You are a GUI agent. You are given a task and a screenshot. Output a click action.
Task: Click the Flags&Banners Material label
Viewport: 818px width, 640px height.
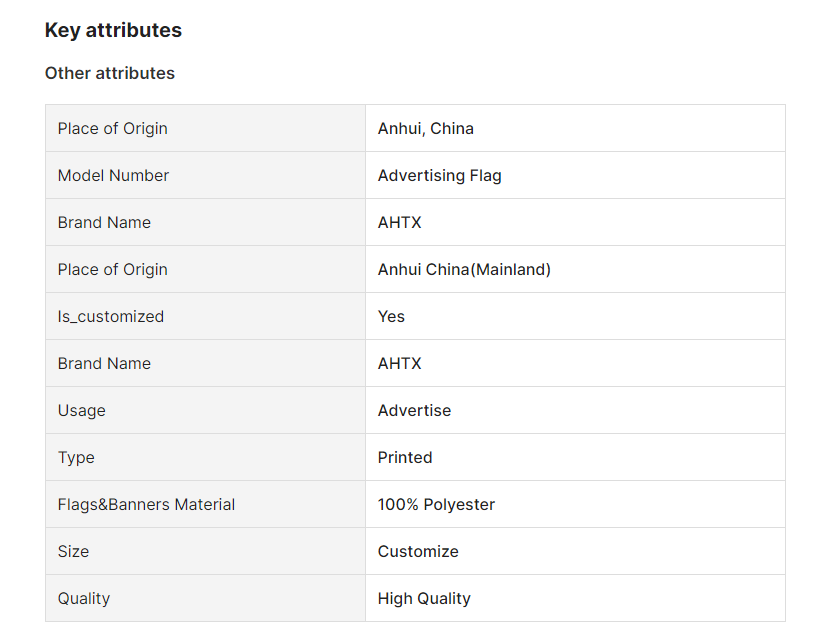[x=146, y=504]
